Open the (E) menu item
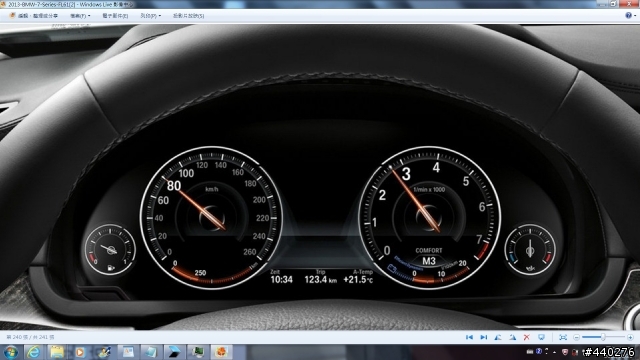Screen dimensions: 640x360 pyautogui.click(x=115, y=16)
